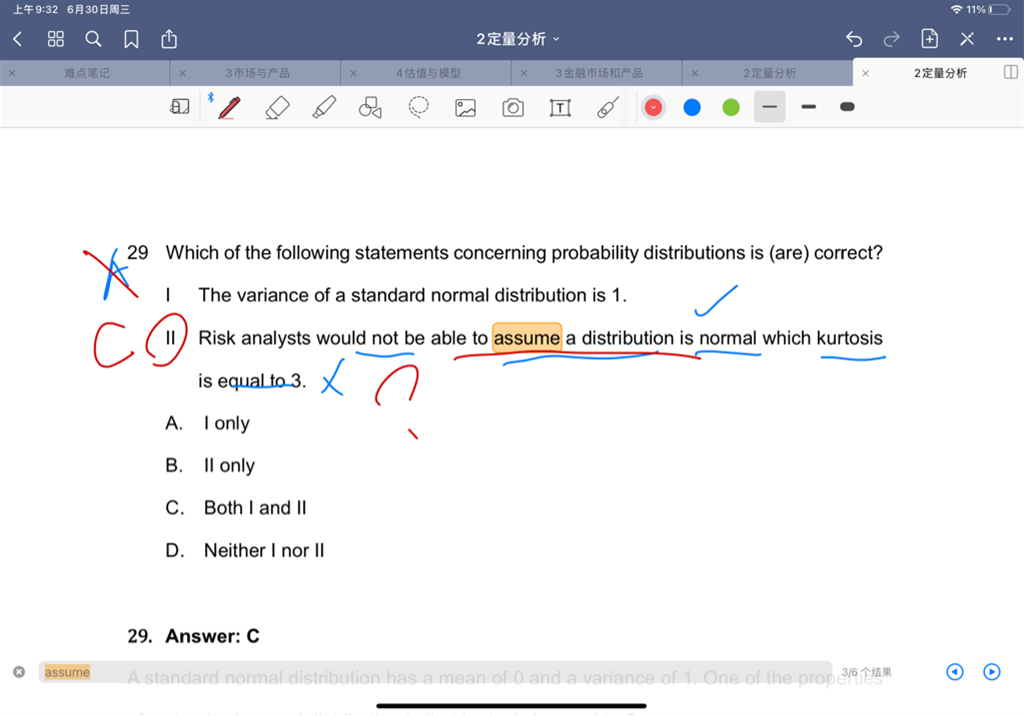The image size is (1024, 716).
Task: Tap the battery indicator in status bar
Action: [x=1000, y=9]
